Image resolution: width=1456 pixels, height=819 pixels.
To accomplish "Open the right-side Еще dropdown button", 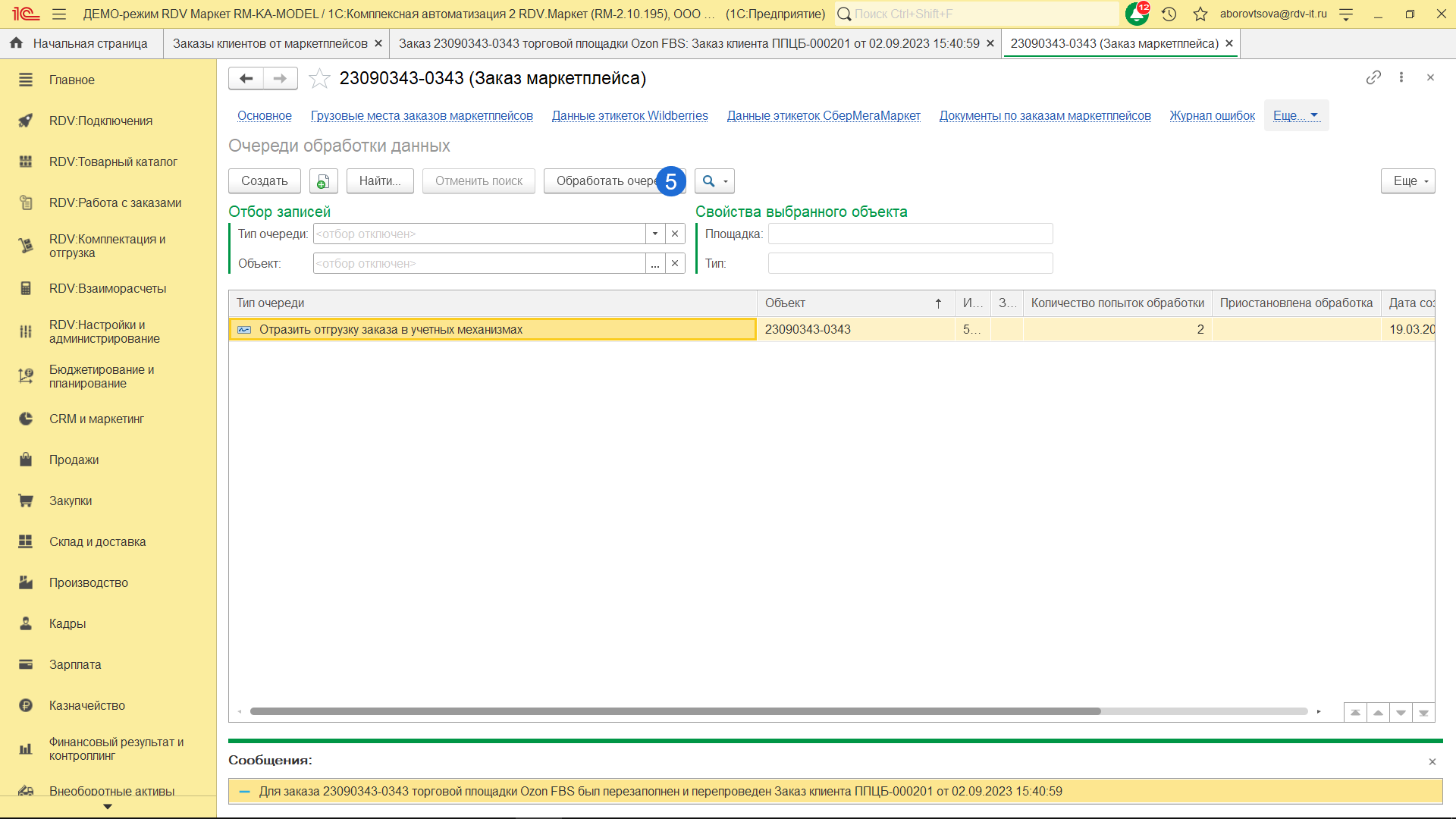I will tap(1407, 181).
